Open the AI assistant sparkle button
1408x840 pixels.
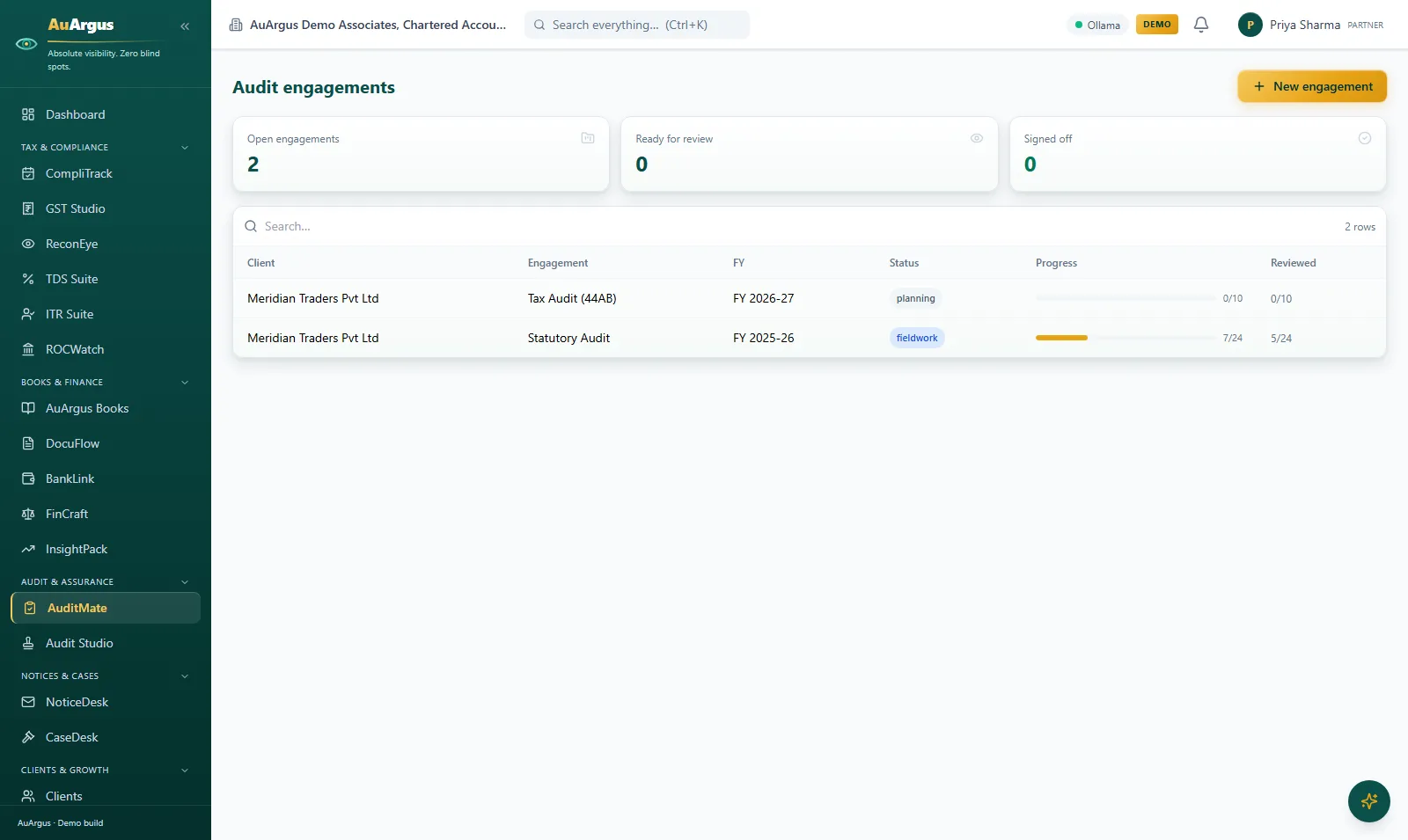point(1369,801)
